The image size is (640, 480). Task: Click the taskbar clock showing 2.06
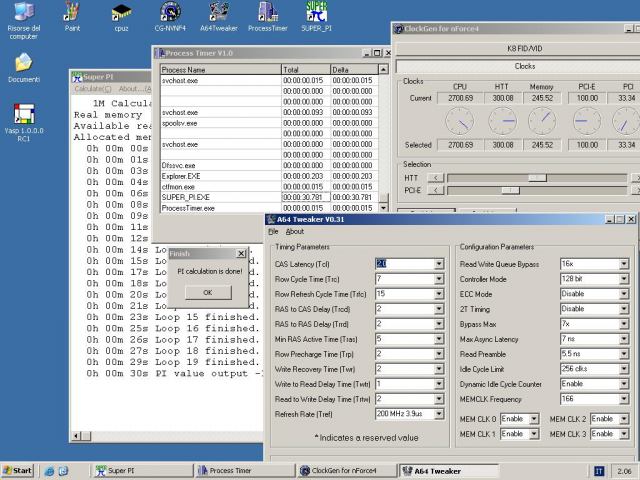coord(624,471)
